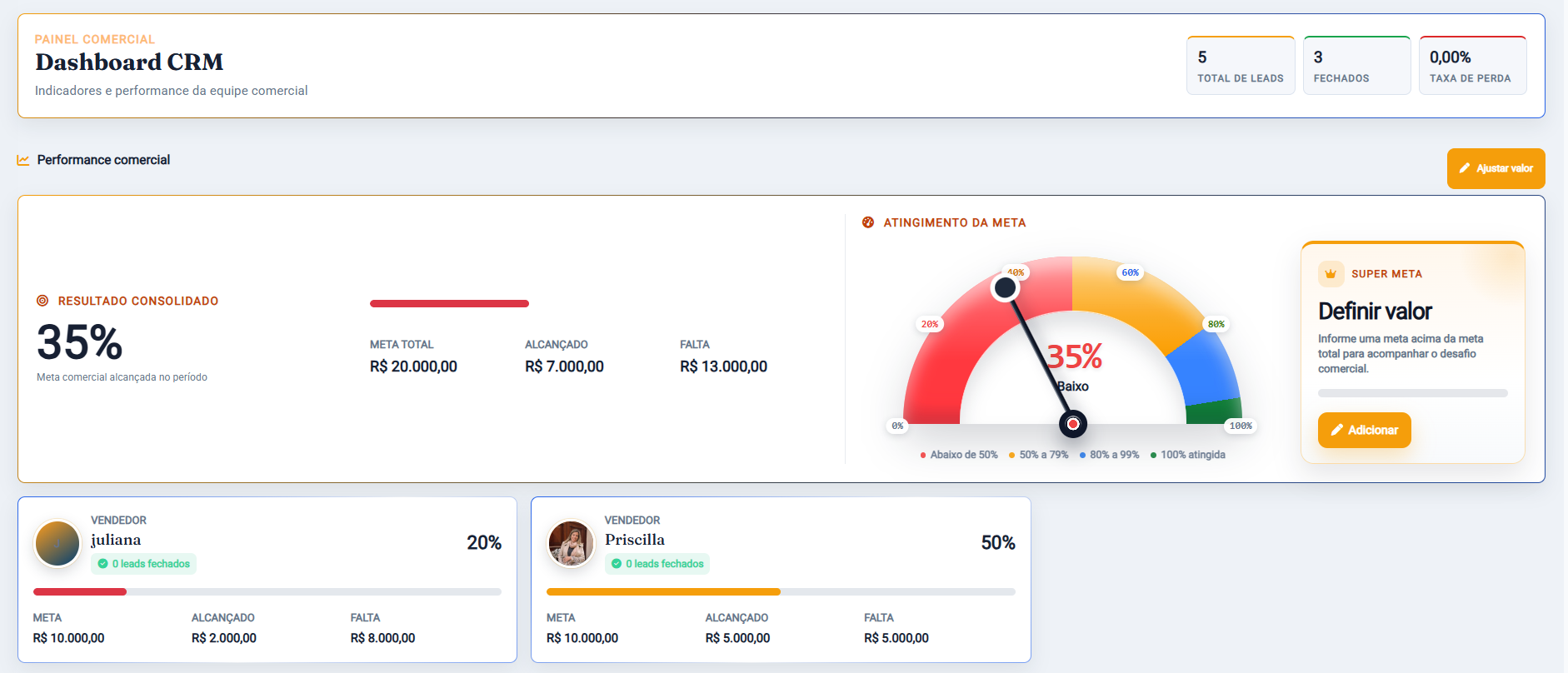1568x673 pixels.
Task: Click the Adicionar button in Super Meta
Action: pos(1364,430)
